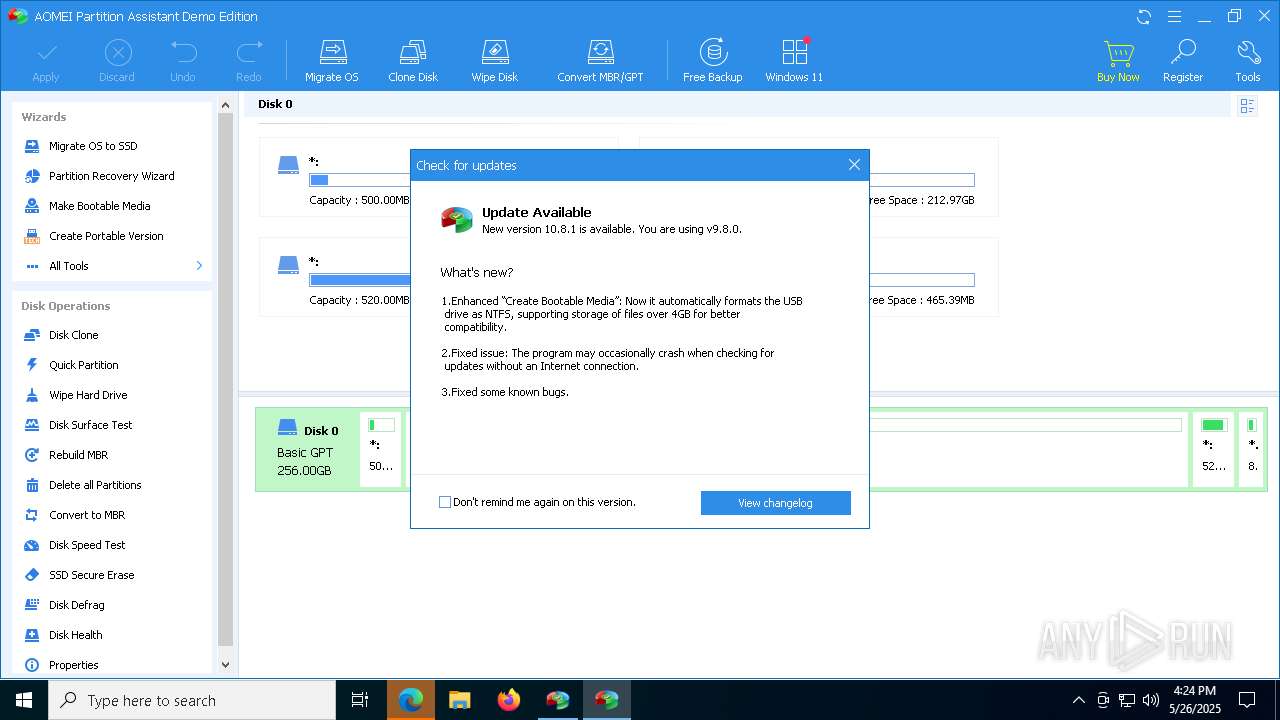1280x720 pixels.
Task: Click the Windows 11 checker icon
Action: 794,61
